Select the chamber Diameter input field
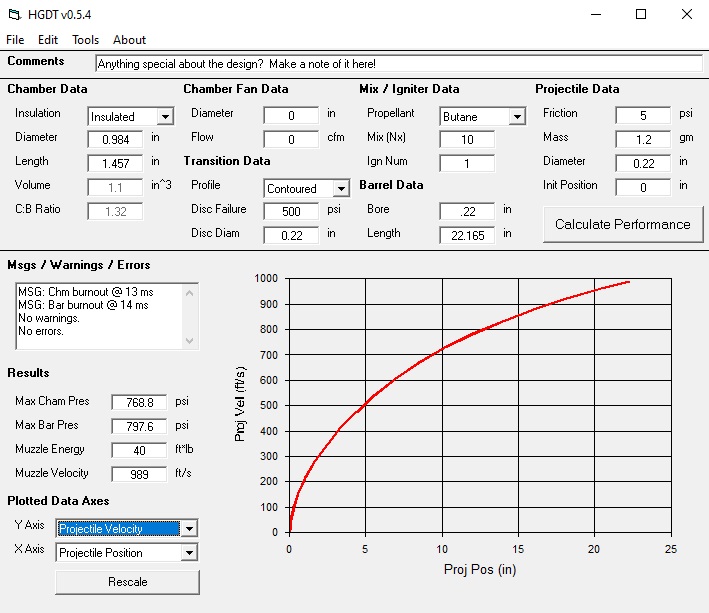The image size is (709, 613). pyautogui.click(x=116, y=140)
